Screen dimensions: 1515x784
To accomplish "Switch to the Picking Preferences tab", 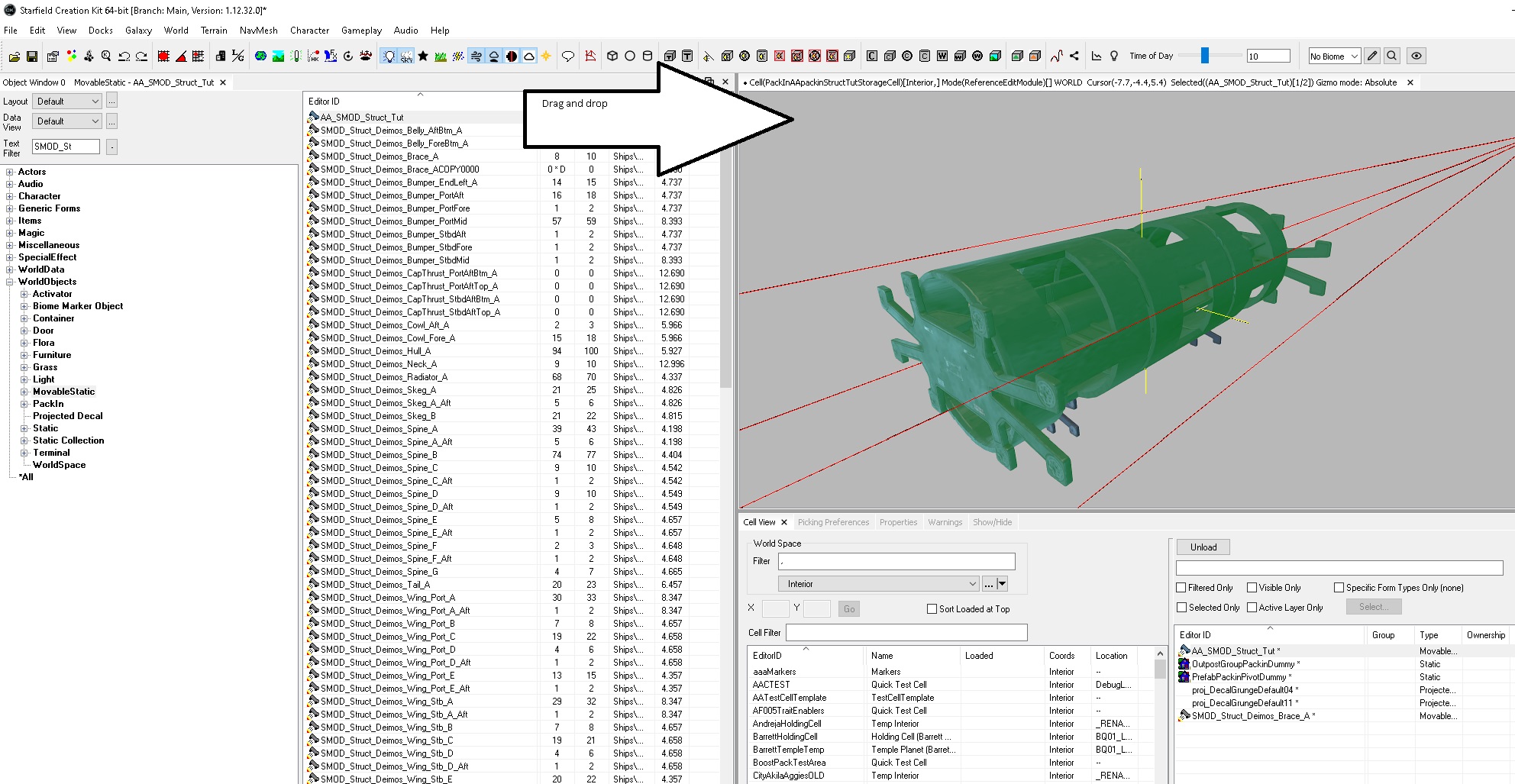I will click(x=833, y=522).
